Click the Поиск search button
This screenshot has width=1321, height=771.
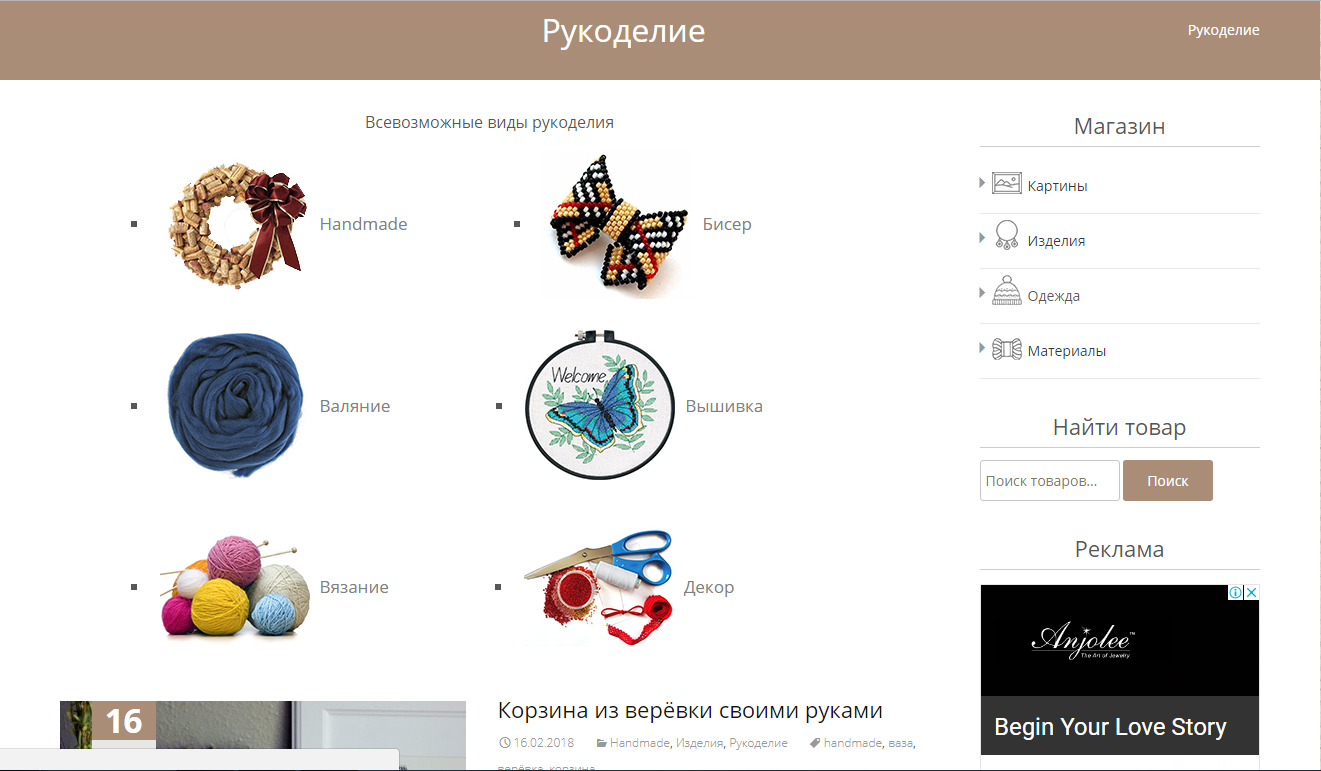click(1168, 480)
